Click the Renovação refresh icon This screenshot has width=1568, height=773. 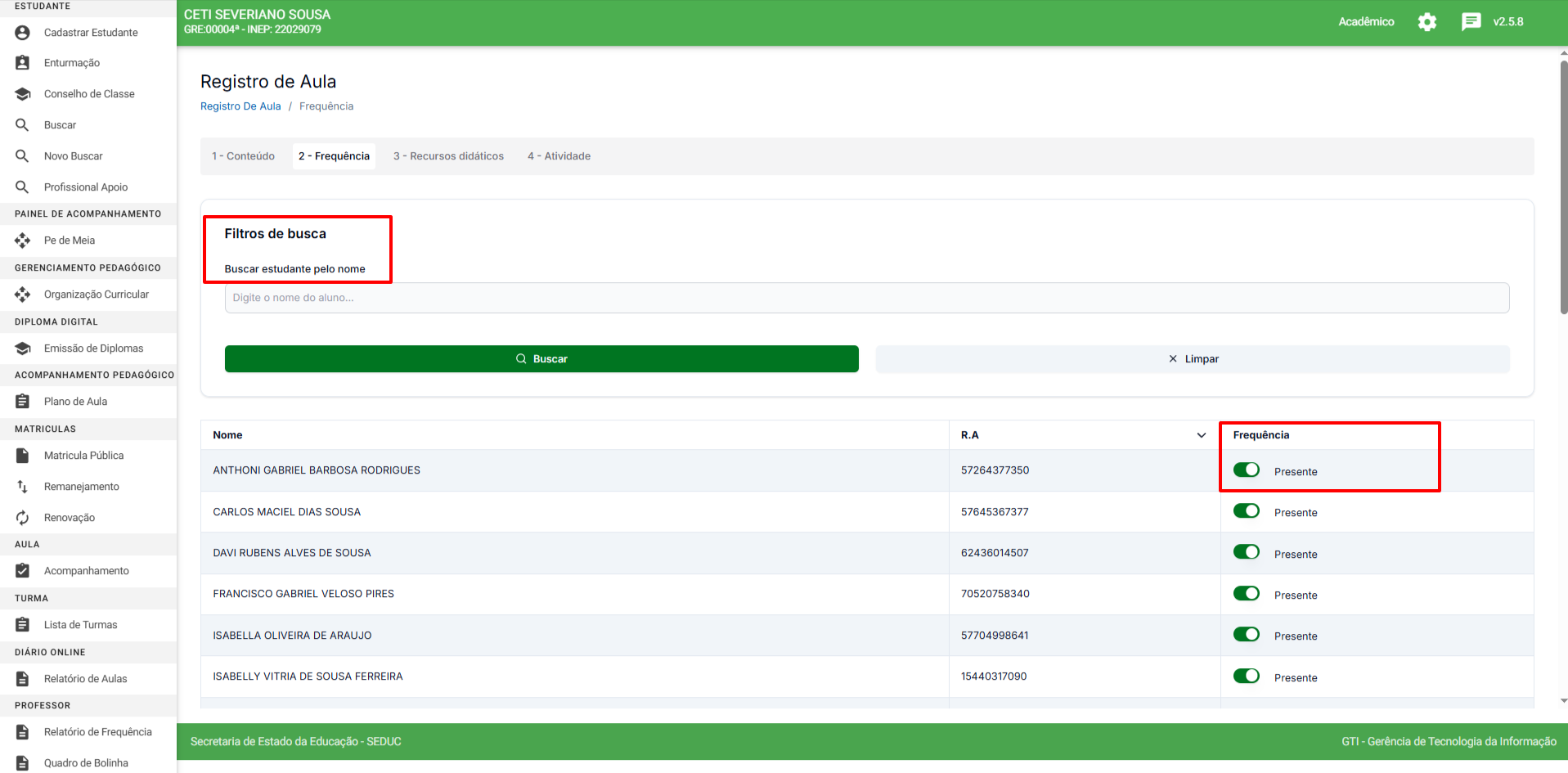point(23,518)
